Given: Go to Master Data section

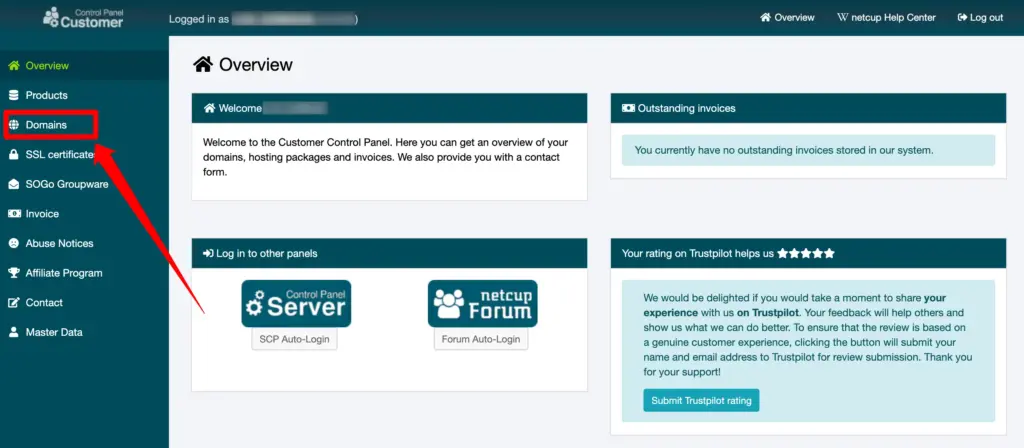Looking at the screenshot, I should click(54, 332).
